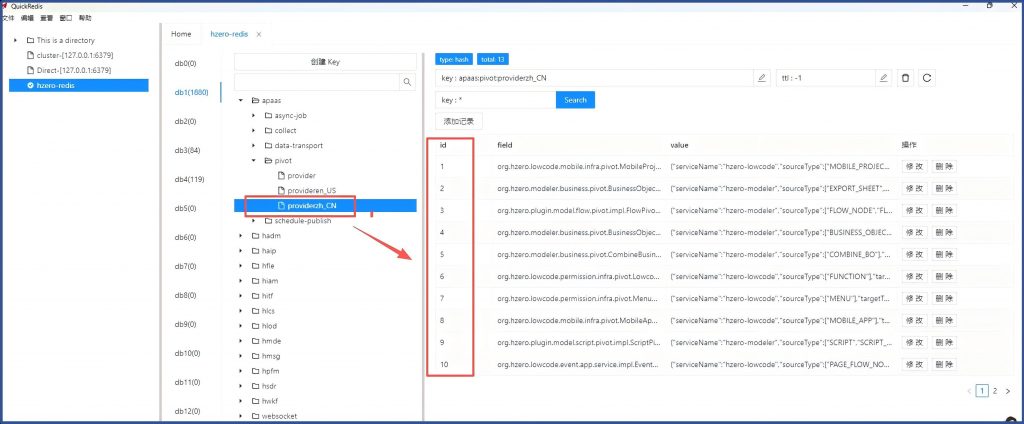
Task: Select the cluster-[127.0.0.1:6379] connection
Action: point(74,56)
